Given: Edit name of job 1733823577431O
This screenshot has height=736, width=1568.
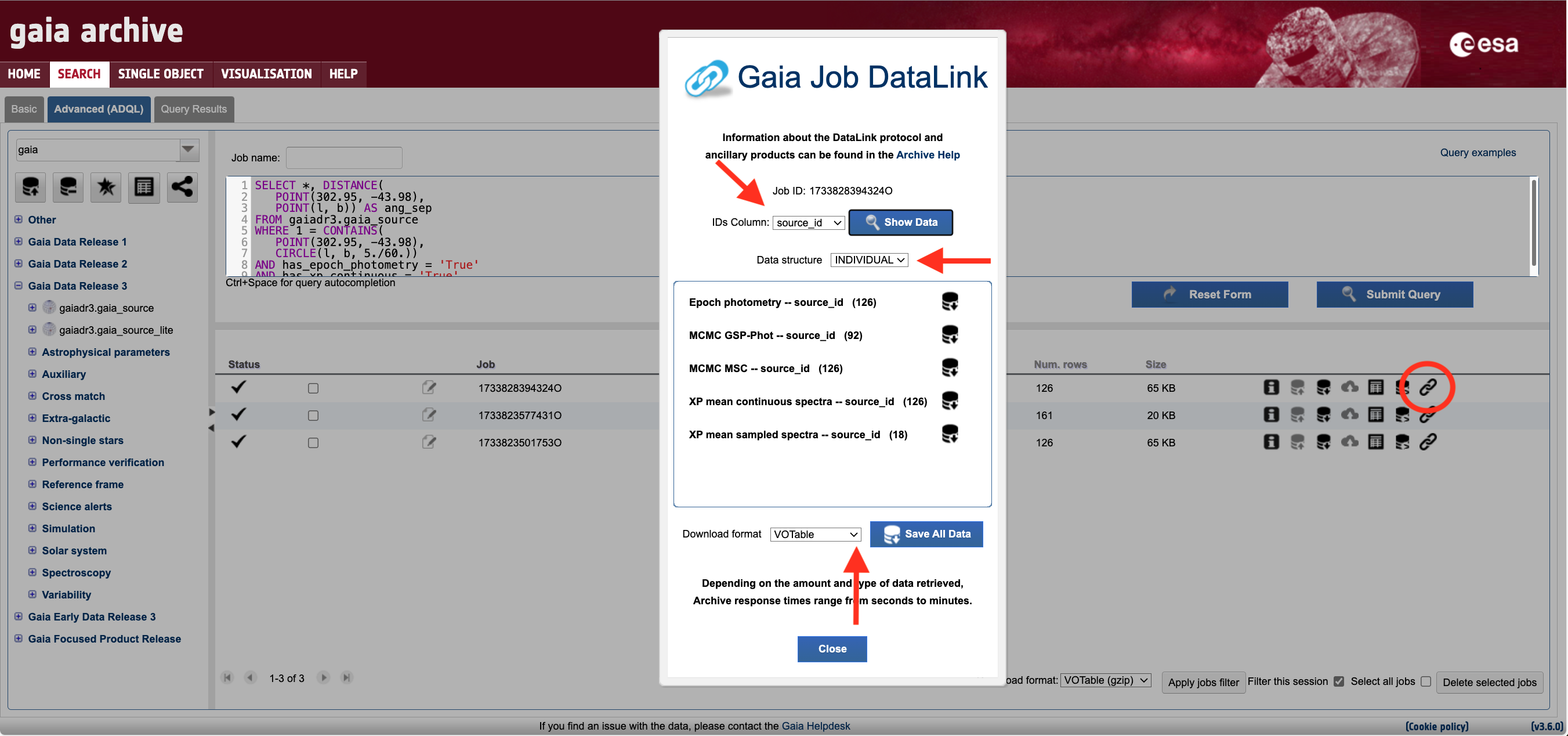Looking at the screenshot, I should point(429,415).
